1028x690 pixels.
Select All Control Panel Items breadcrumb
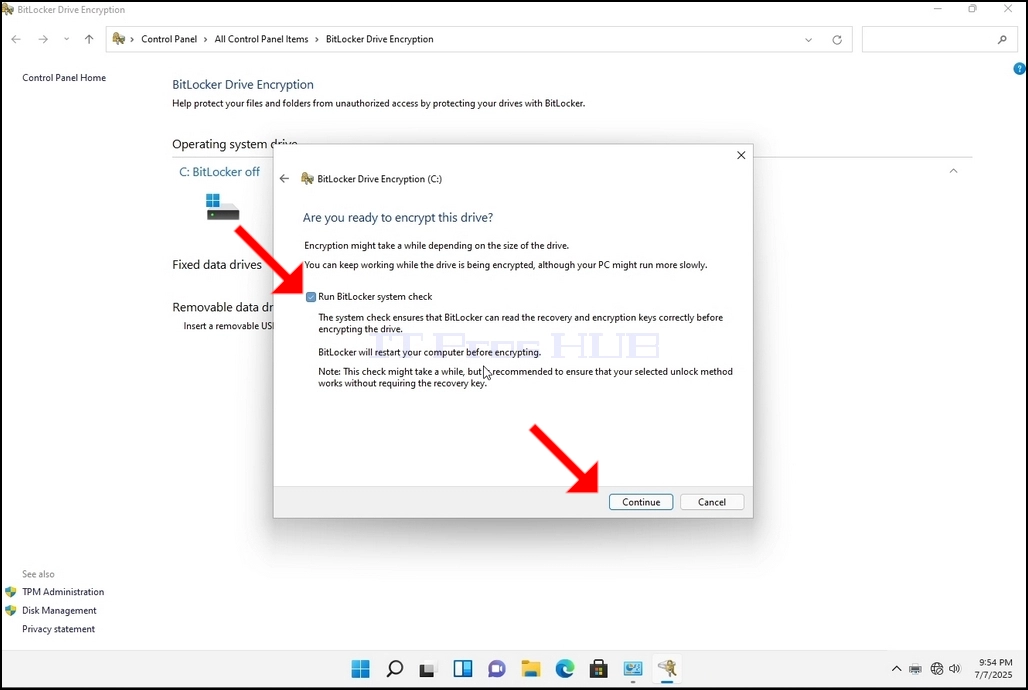click(x=261, y=39)
